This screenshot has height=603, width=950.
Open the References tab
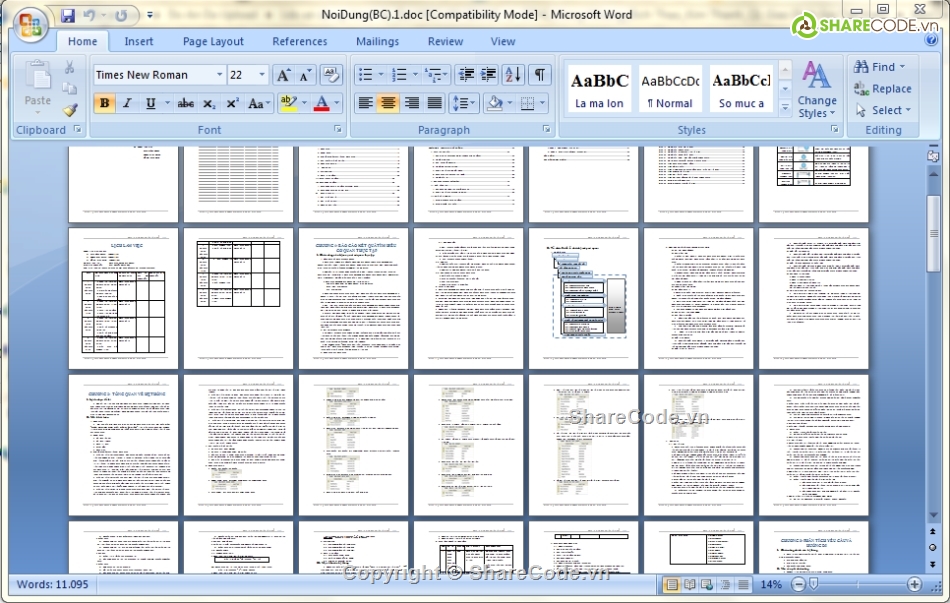(299, 41)
